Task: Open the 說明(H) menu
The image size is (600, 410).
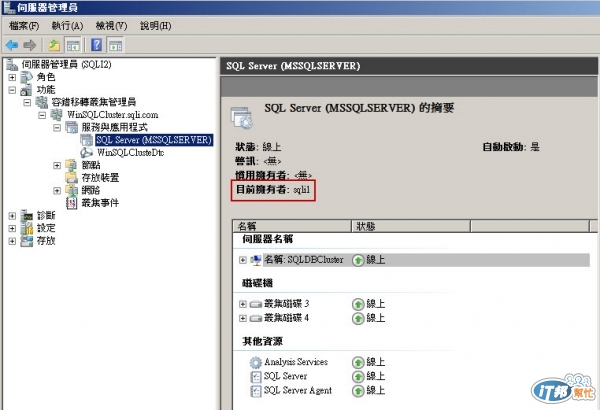Action: (x=156, y=26)
